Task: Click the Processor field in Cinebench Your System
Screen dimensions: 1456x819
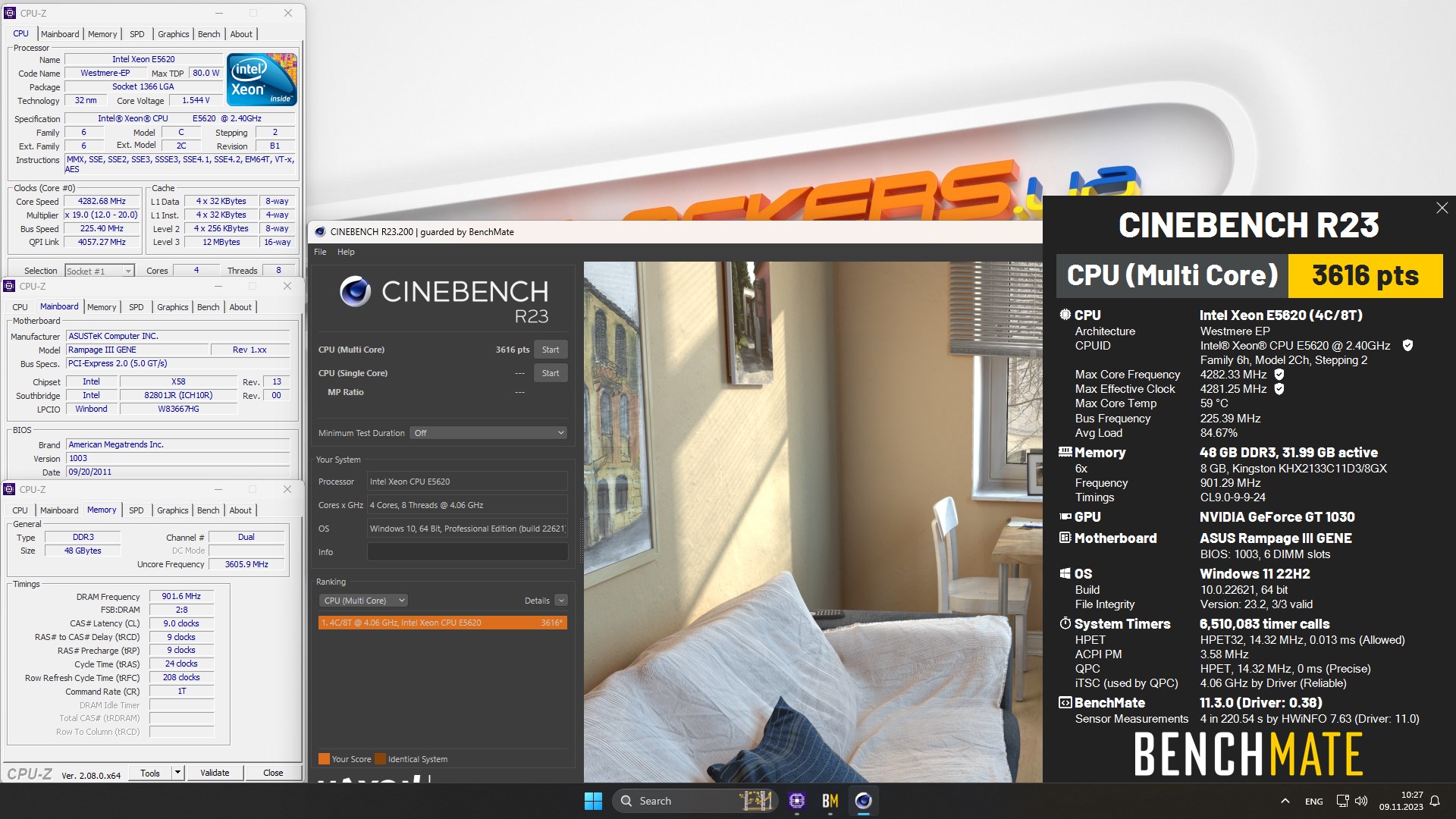Action: 468,482
